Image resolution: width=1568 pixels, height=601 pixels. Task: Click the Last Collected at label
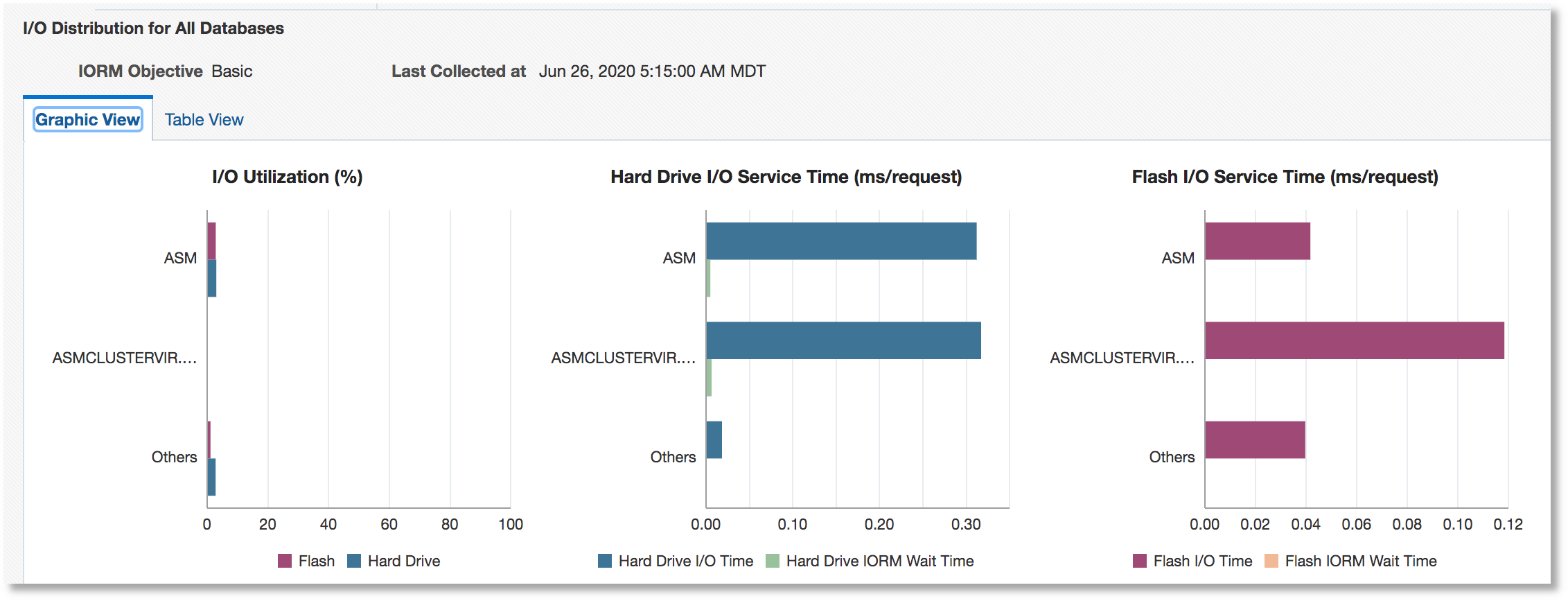(x=459, y=71)
